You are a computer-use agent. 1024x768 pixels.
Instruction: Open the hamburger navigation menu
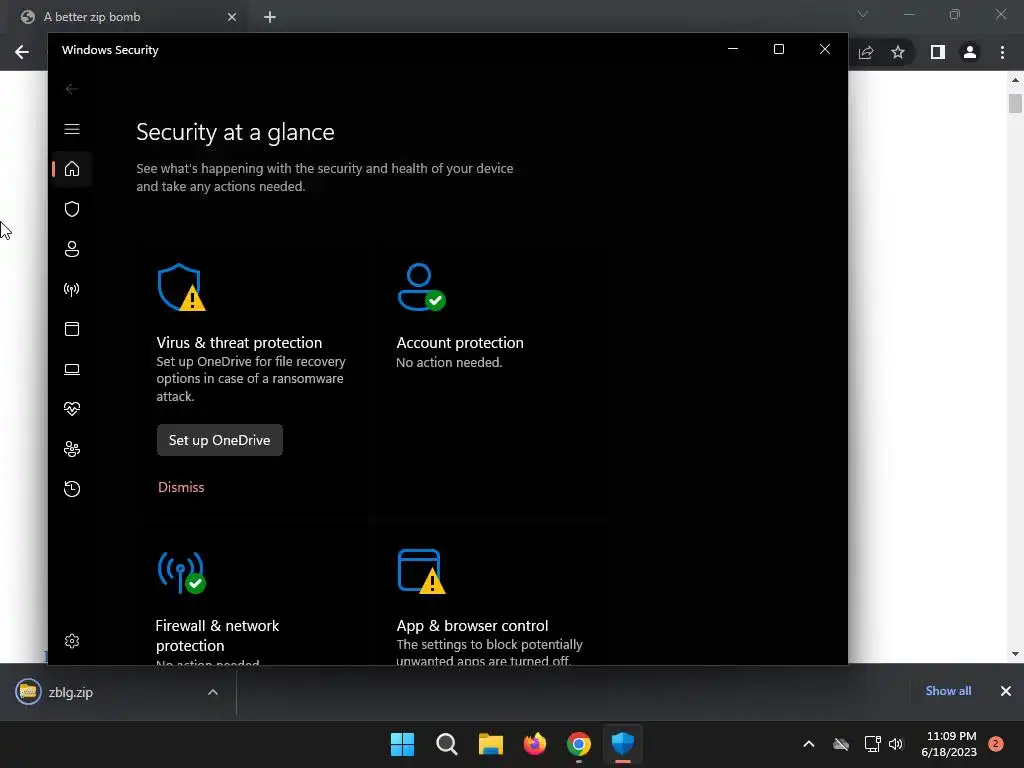point(72,129)
